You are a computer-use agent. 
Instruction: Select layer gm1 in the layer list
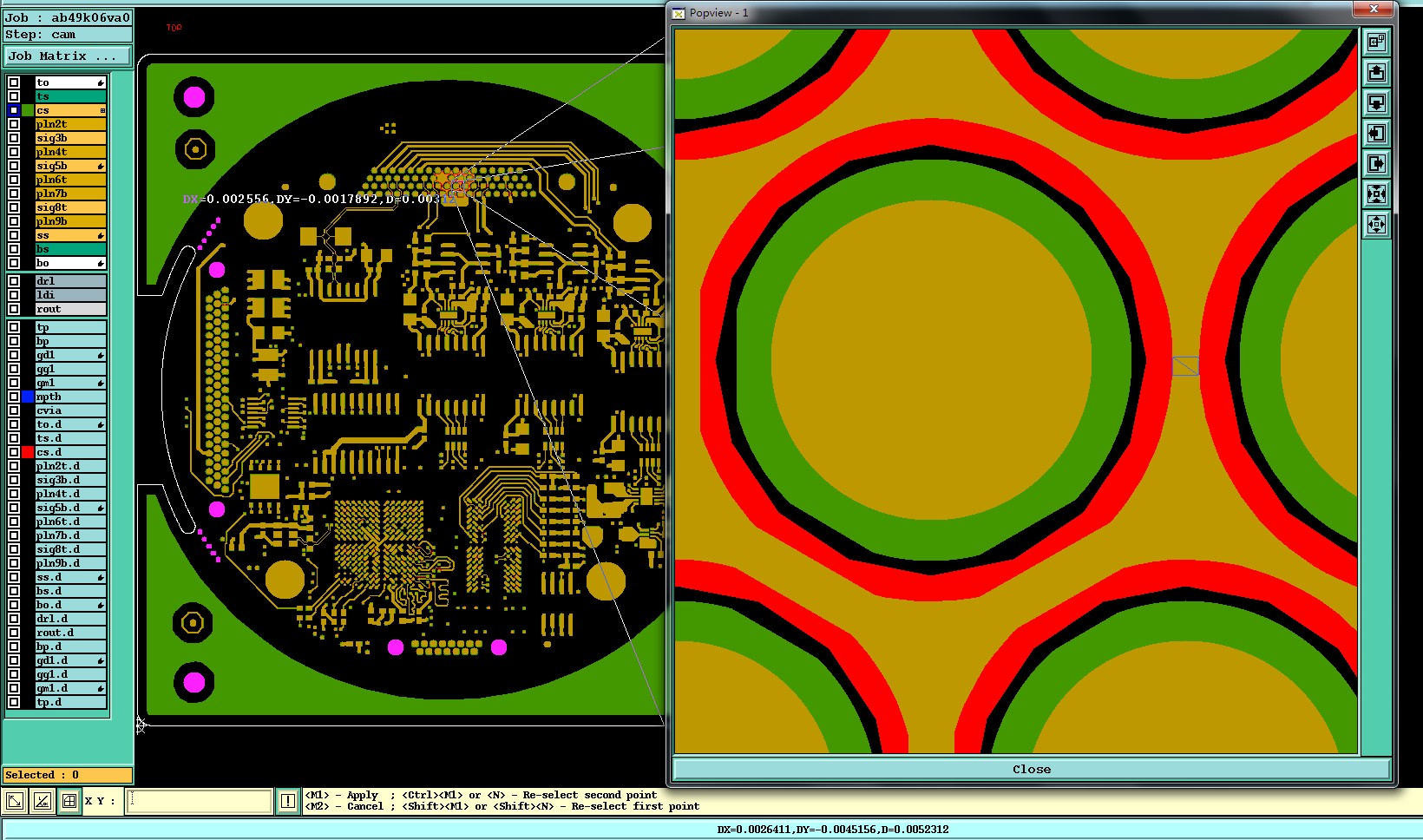[x=70, y=383]
